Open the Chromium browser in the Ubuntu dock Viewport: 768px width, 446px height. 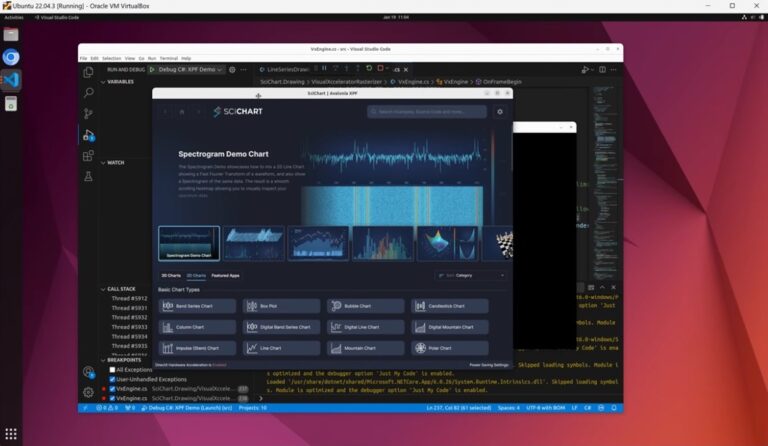(x=11, y=57)
